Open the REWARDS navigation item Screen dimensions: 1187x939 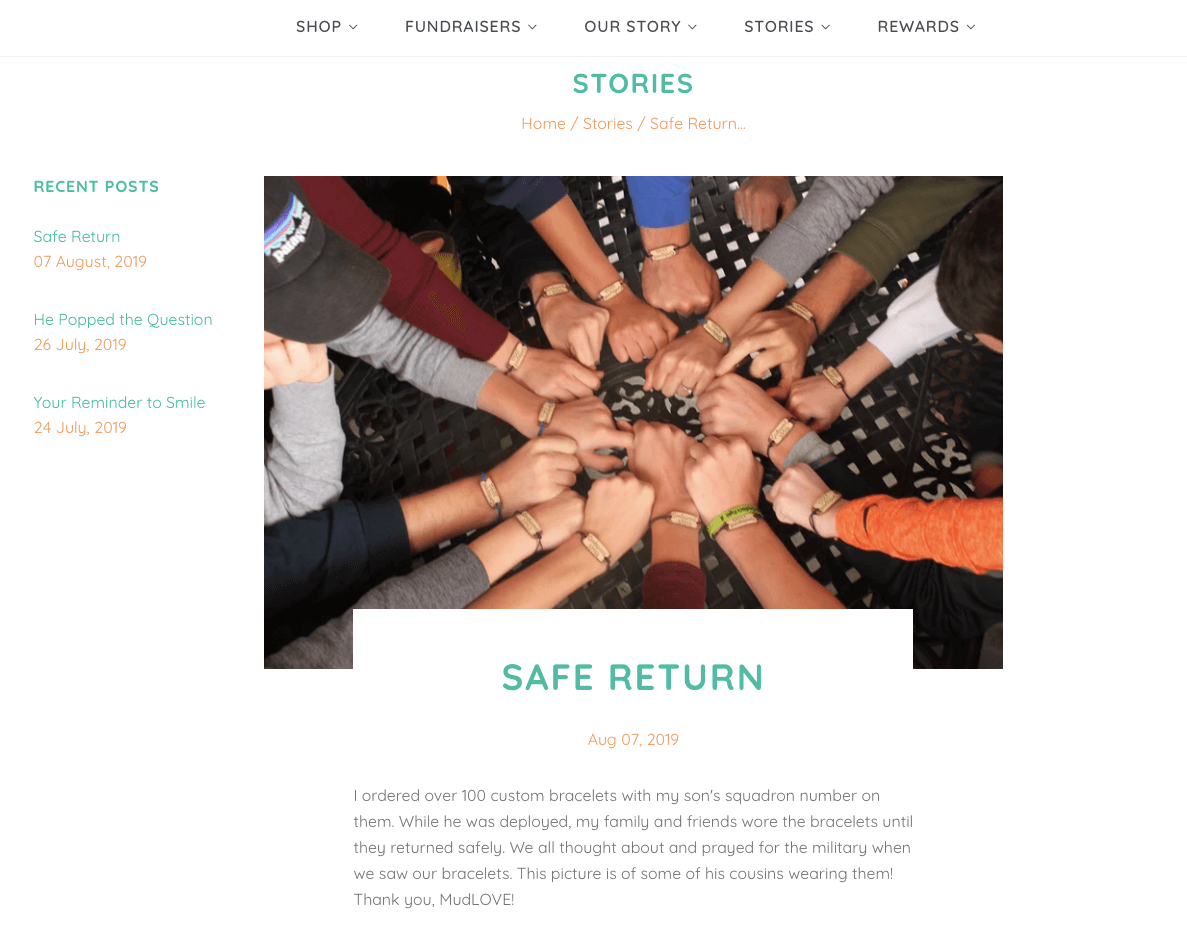(x=918, y=27)
